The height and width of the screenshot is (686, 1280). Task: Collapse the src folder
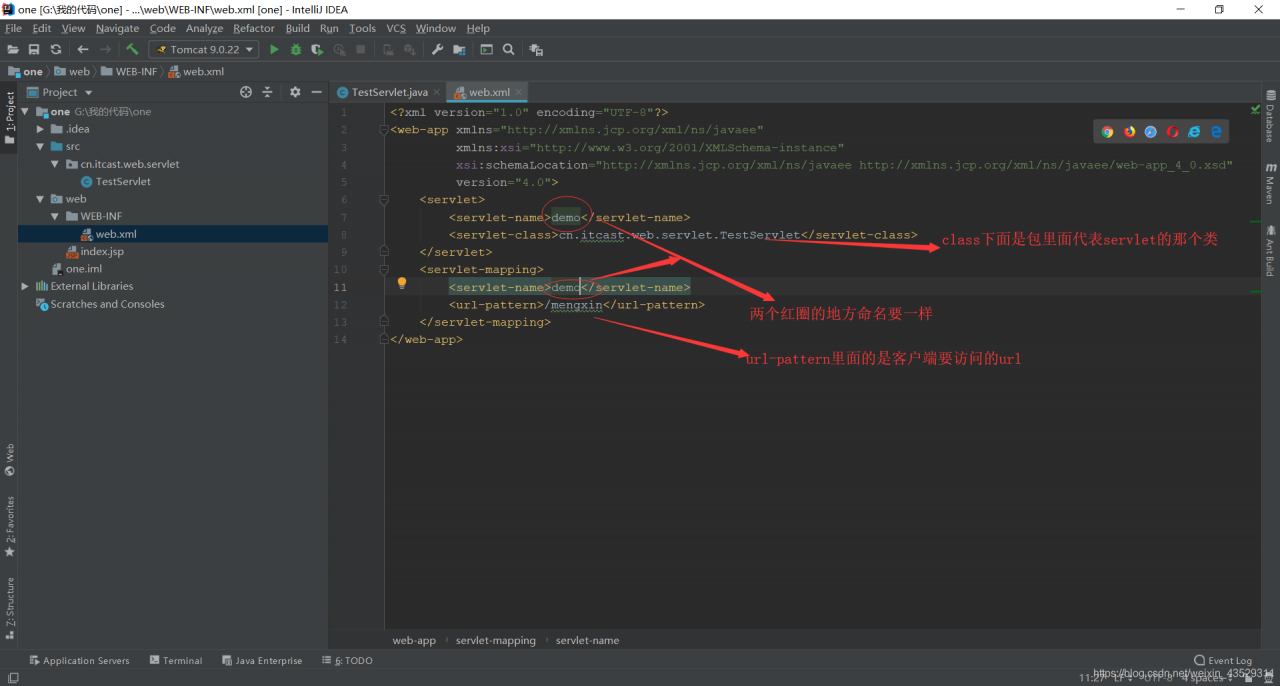click(x=40, y=146)
